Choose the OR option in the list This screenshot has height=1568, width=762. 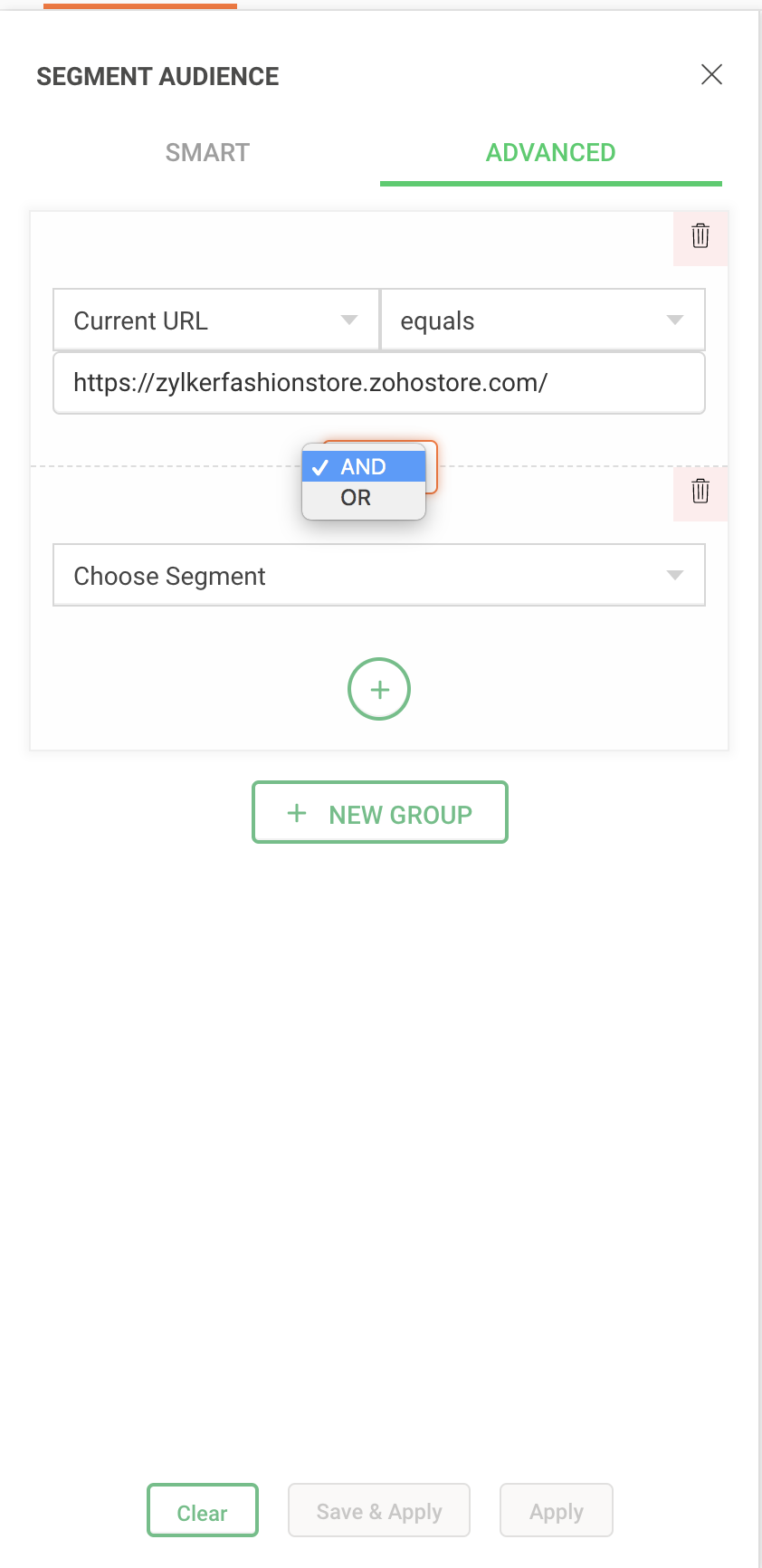point(357,498)
